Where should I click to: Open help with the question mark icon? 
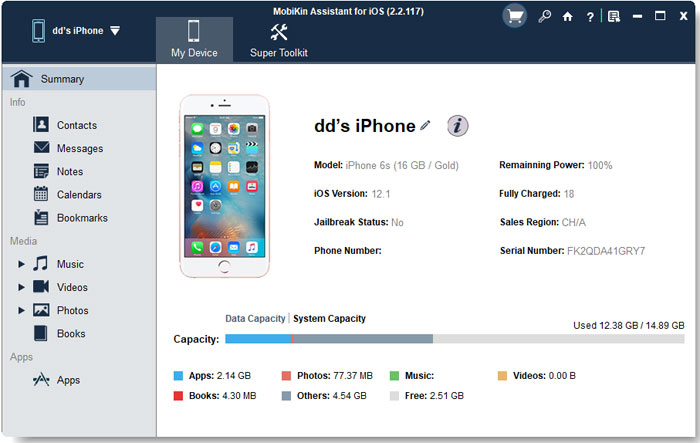pos(590,17)
